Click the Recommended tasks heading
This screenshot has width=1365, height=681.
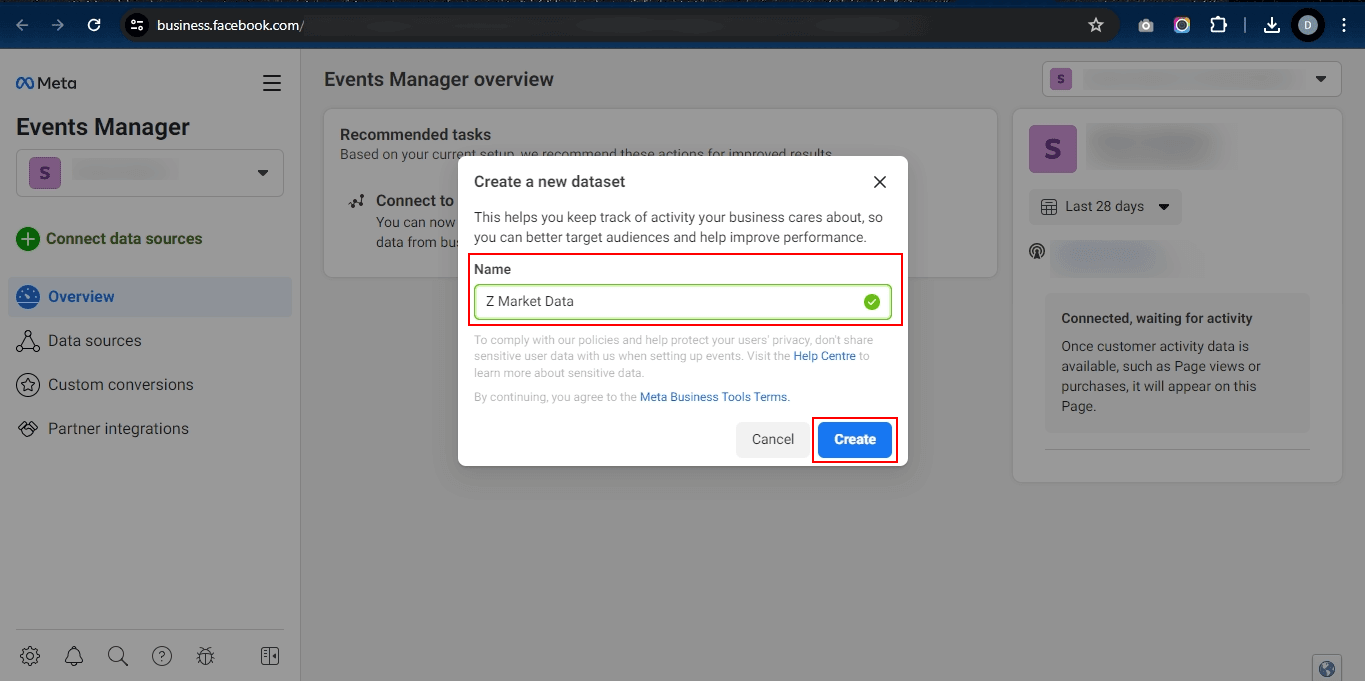point(415,134)
